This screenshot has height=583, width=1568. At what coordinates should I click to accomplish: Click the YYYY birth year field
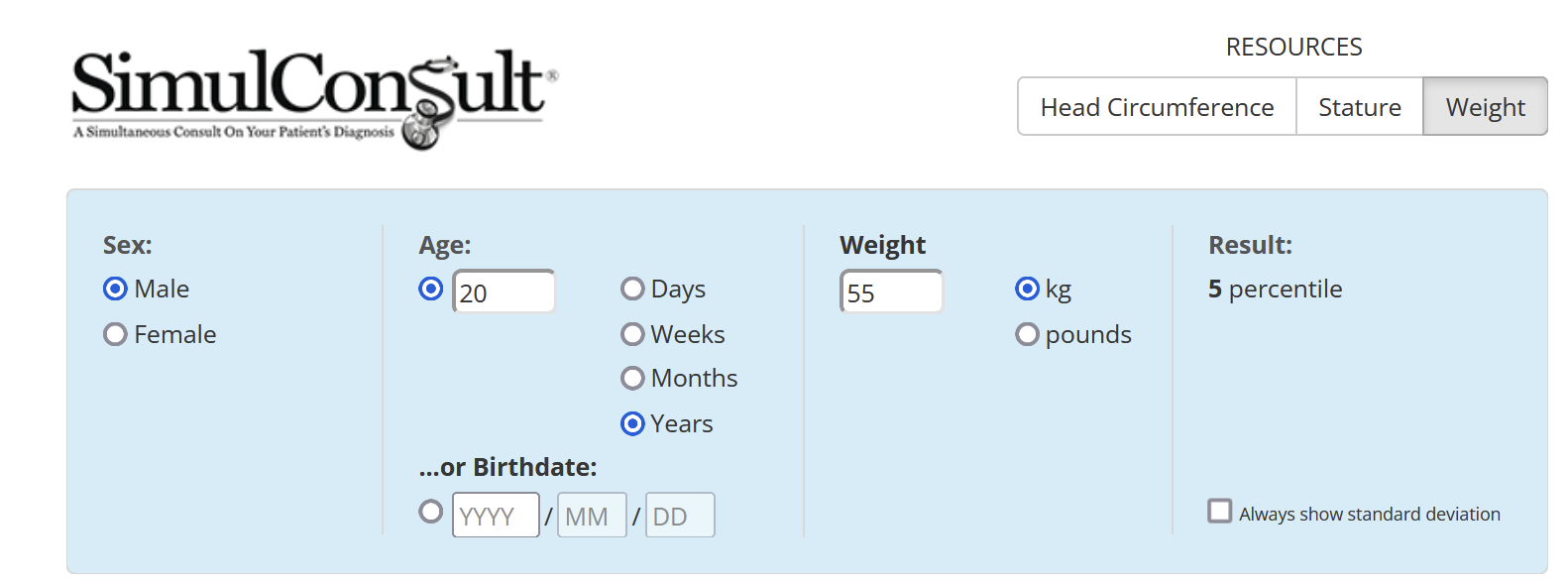496,516
